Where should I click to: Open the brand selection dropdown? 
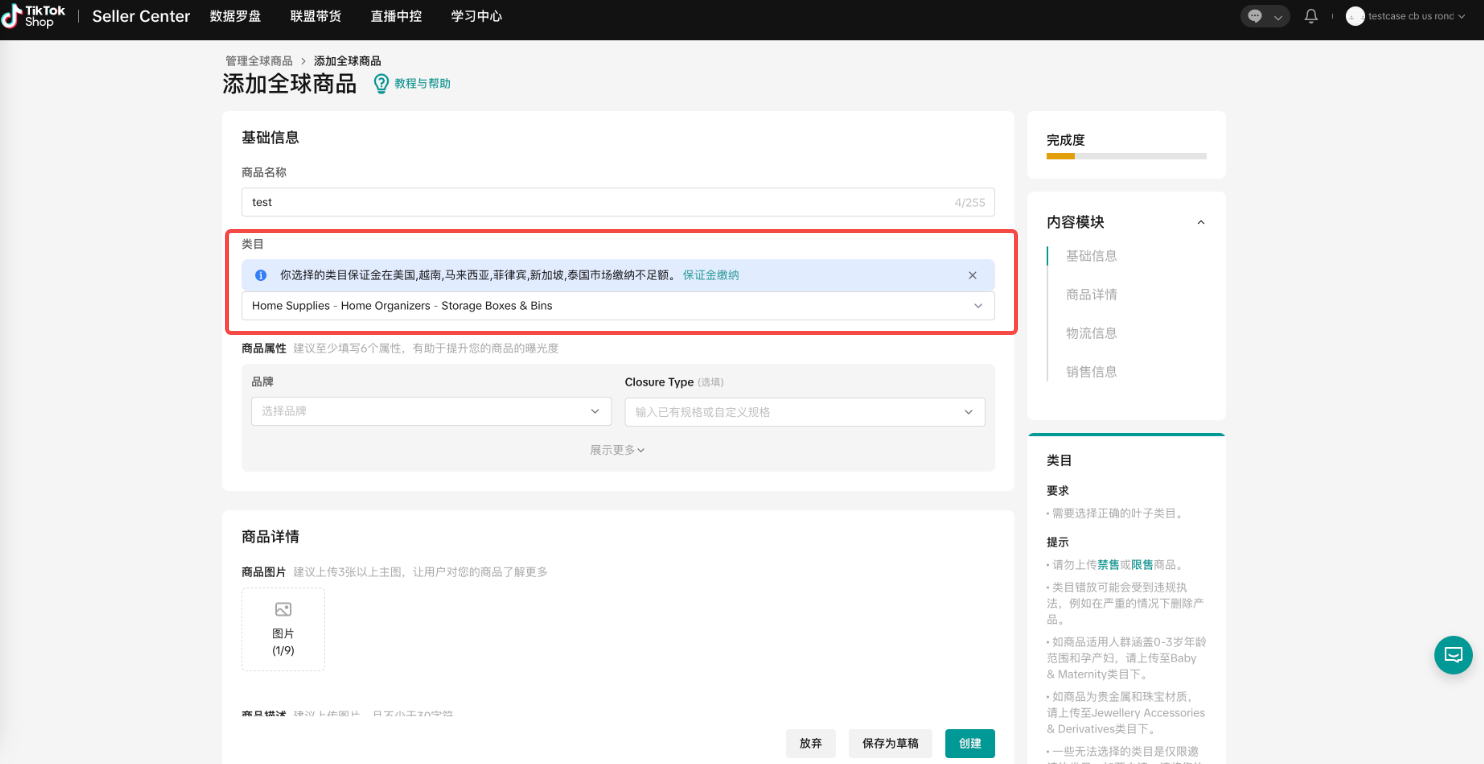(x=430, y=411)
